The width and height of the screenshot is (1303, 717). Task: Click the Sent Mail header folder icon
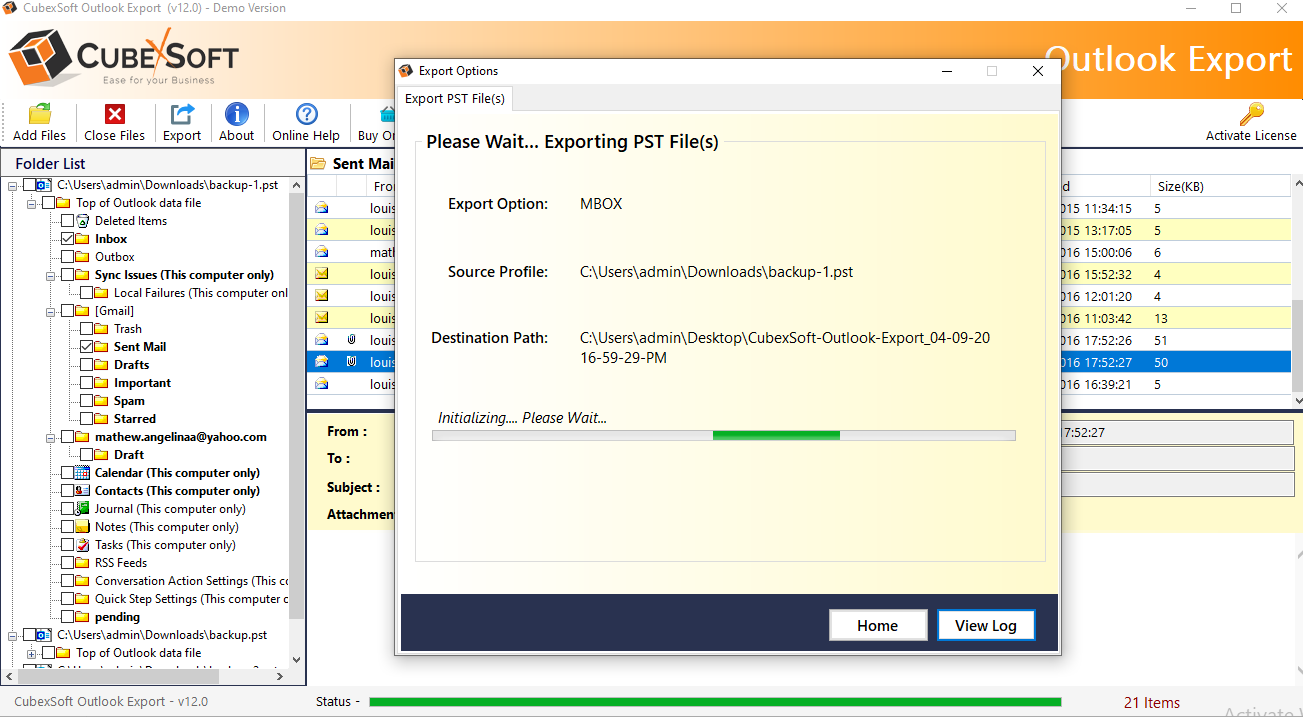(318, 164)
